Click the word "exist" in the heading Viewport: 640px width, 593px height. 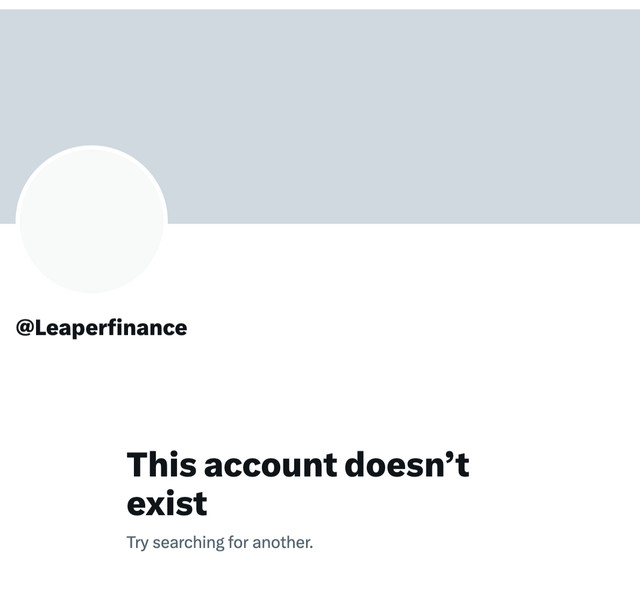tap(167, 503)
